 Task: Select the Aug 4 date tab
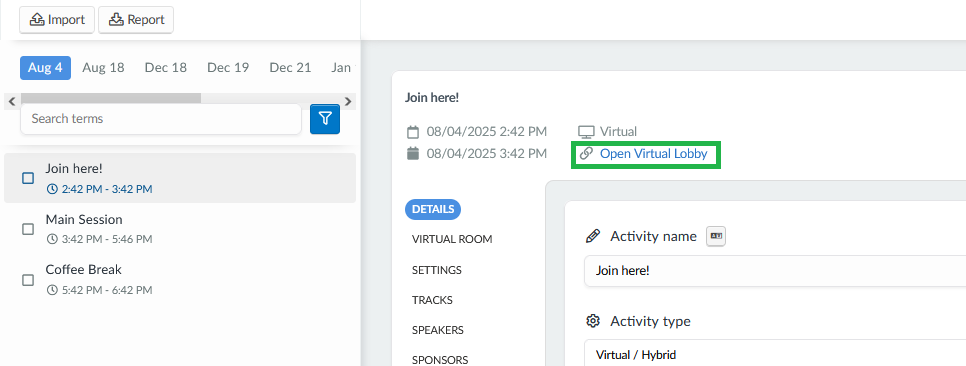coord(45,68)
